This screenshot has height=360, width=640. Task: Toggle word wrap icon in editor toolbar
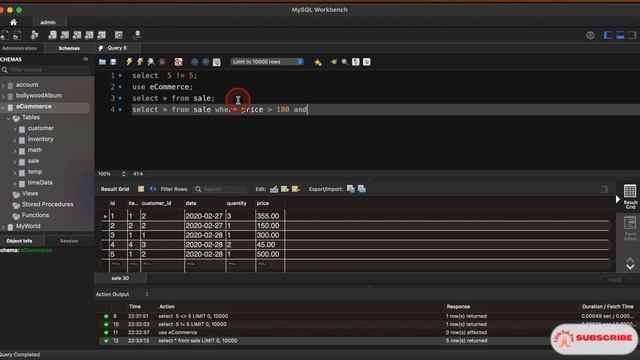click(367, 62)
